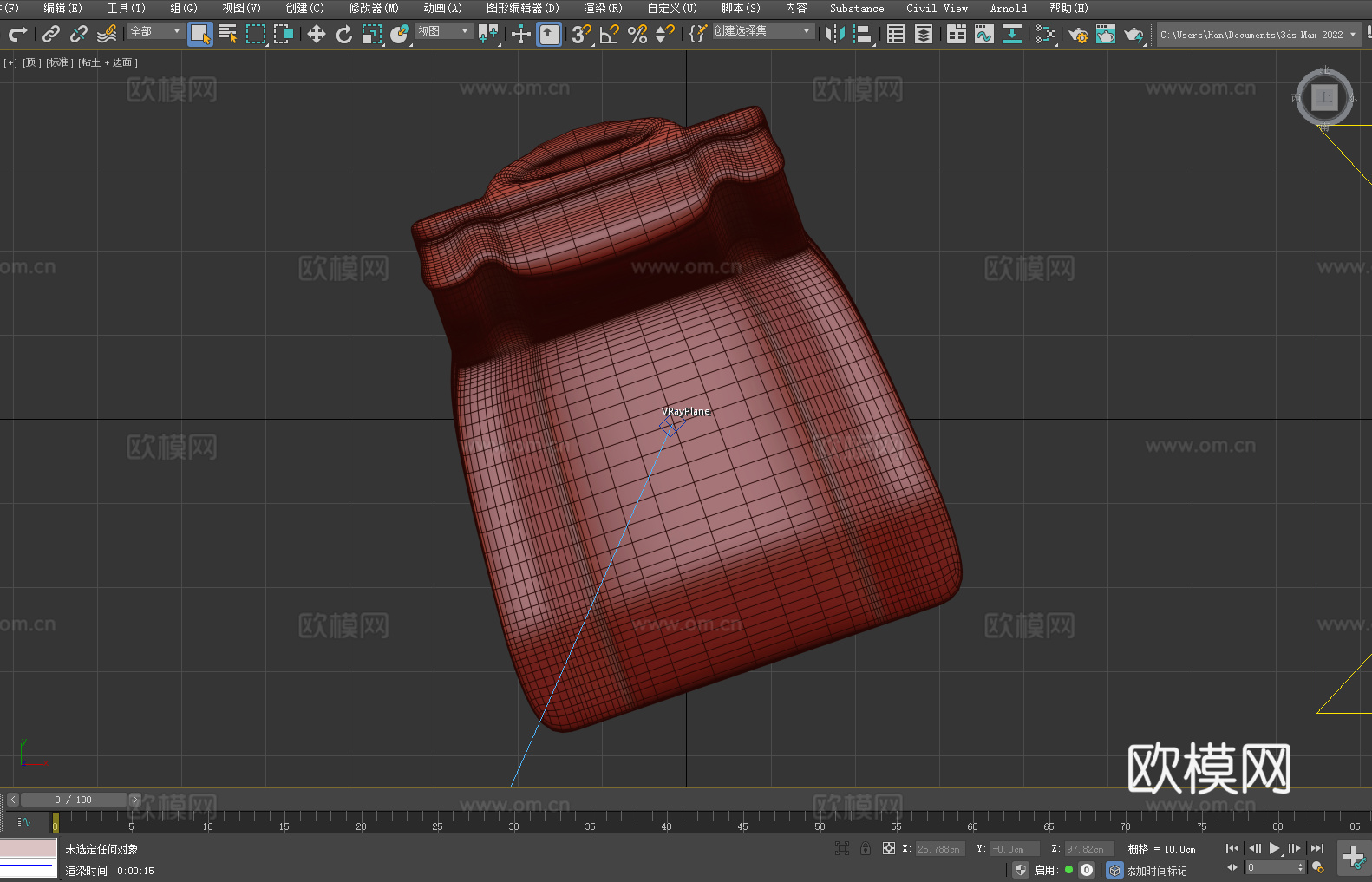Open the Rendered Frame Window icon
1372x882 pixels.
[1106, 34]
